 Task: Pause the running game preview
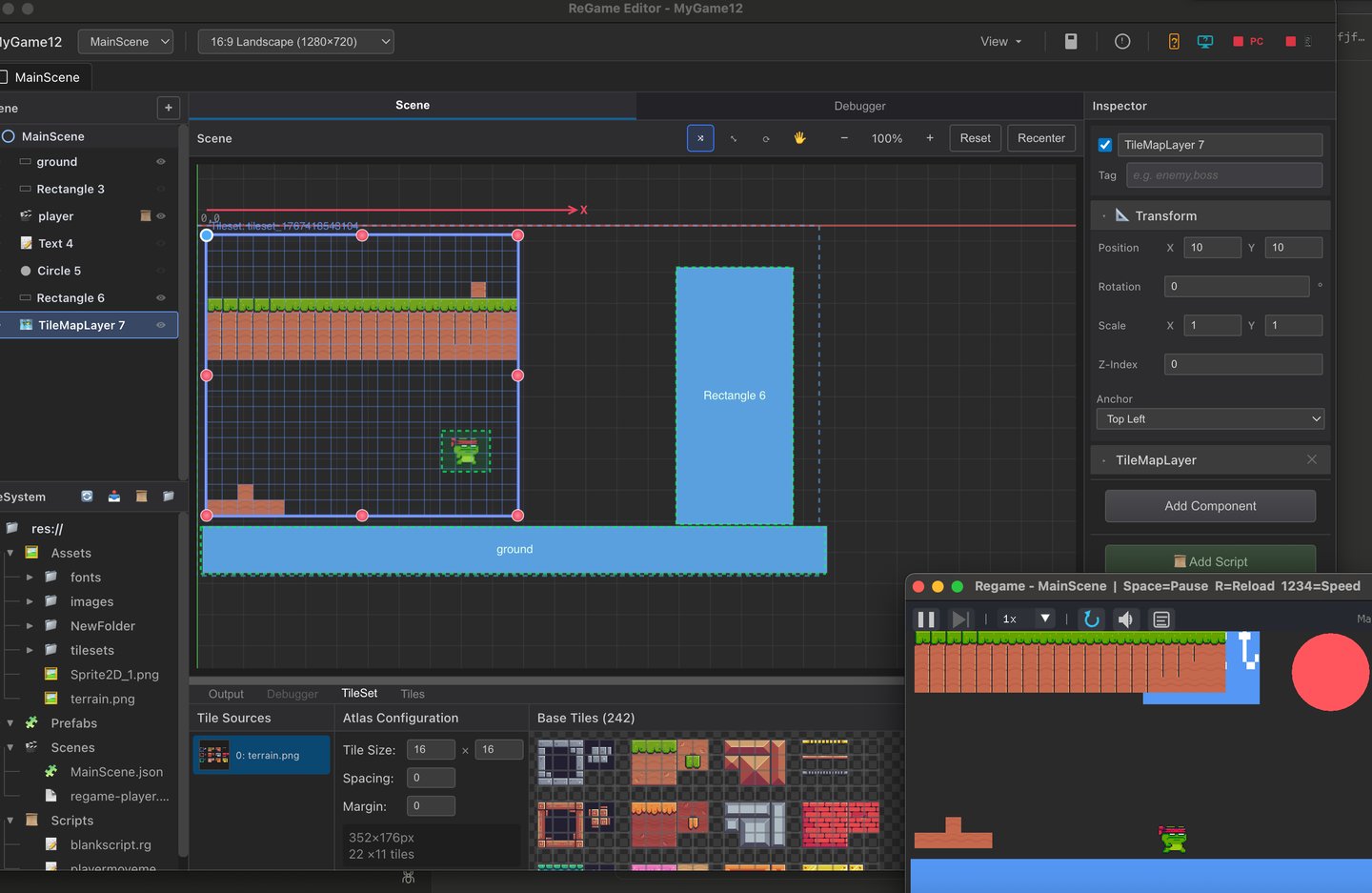925,619
